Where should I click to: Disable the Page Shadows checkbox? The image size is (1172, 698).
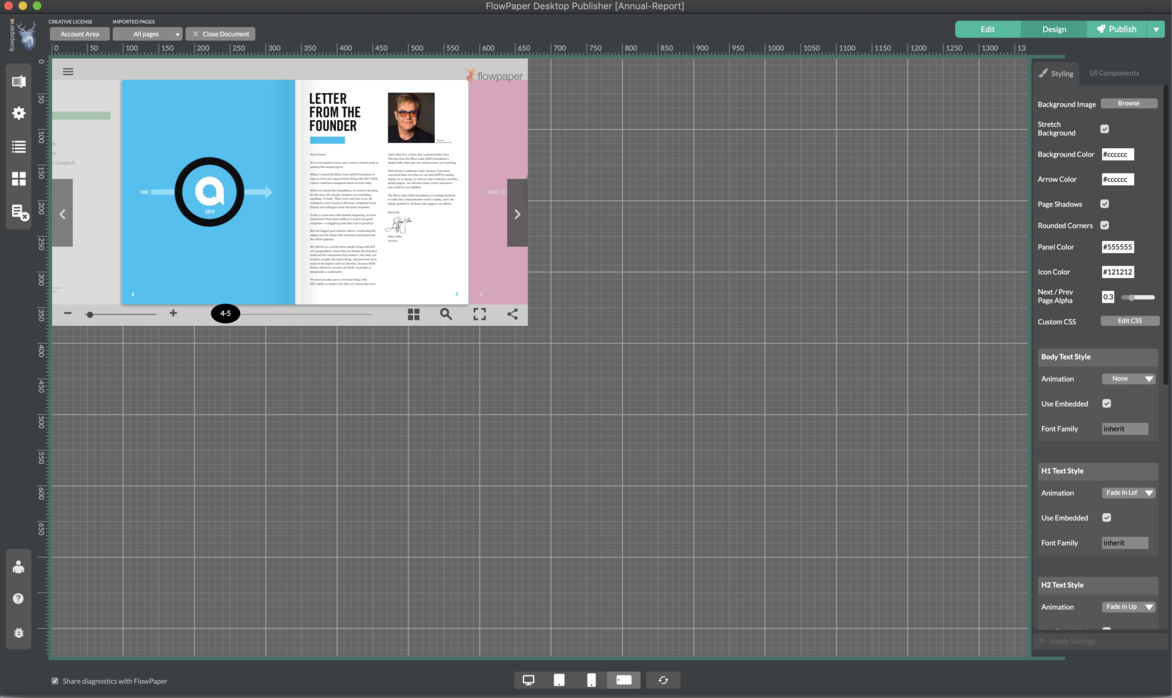pyautogui.click(x=1104, y=204)
